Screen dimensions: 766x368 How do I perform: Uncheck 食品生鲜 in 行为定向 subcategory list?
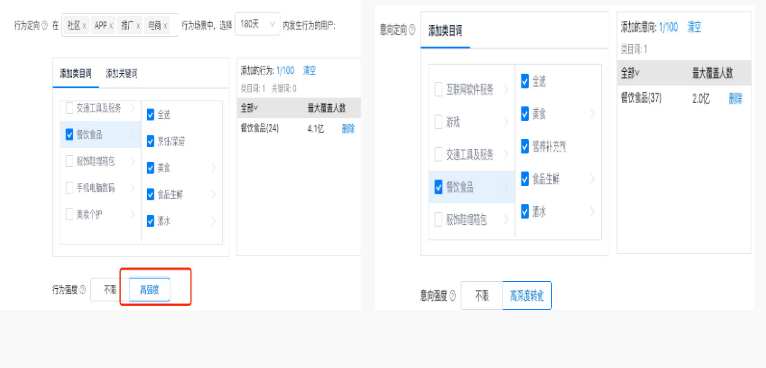coord(150,195)
